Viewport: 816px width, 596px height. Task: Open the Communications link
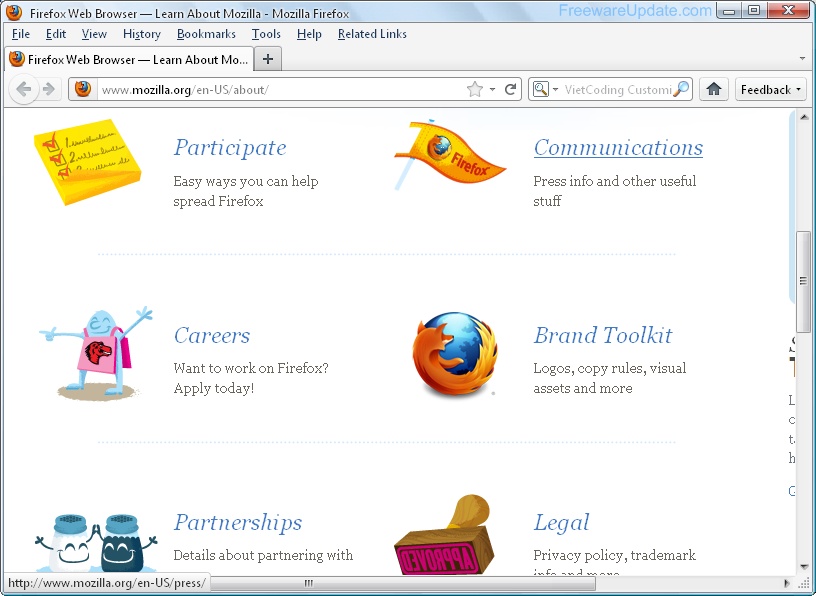618,148
